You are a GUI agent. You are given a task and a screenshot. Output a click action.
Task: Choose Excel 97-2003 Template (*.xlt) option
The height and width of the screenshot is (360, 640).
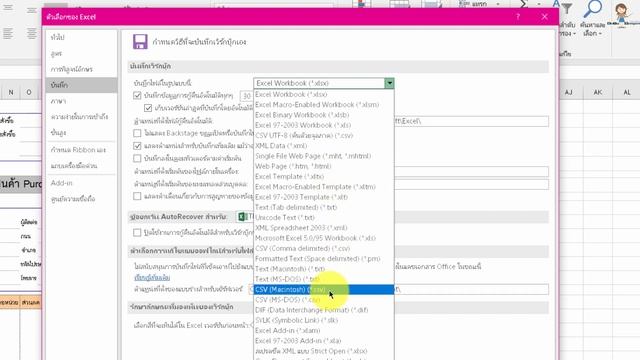pyautogui.click(x=324, y=197)
